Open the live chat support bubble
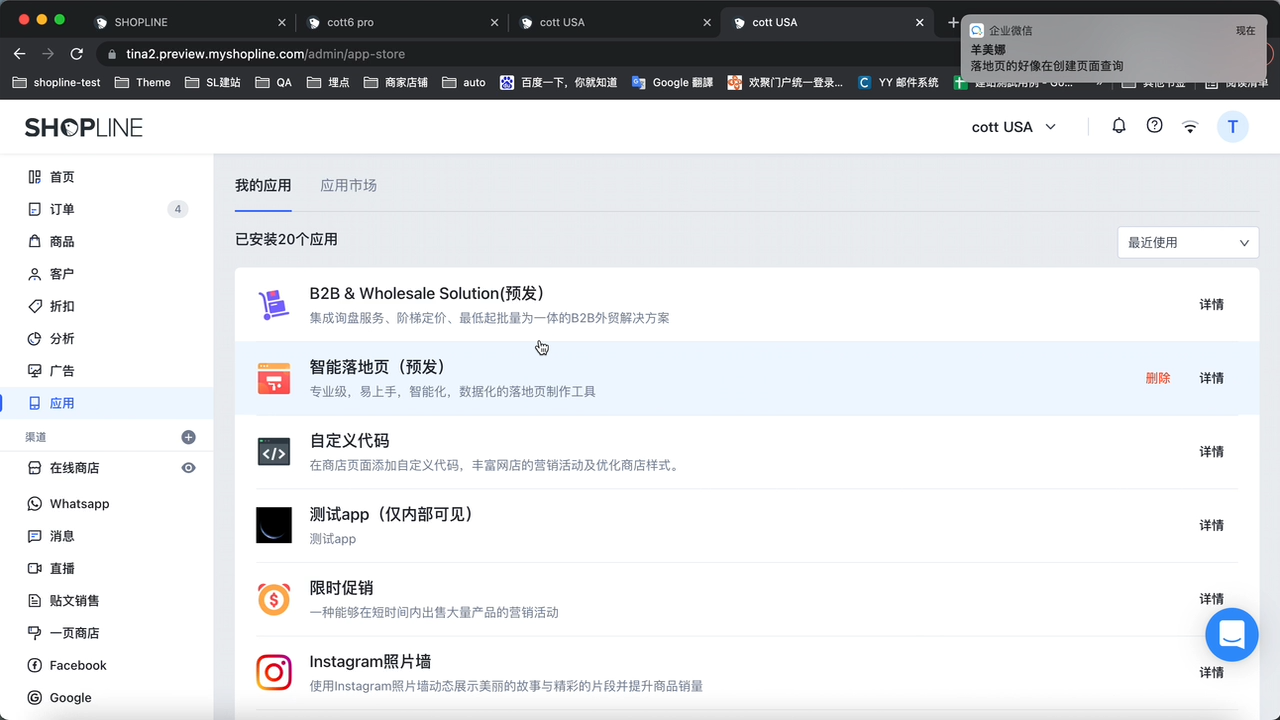 coord(1231,634)
